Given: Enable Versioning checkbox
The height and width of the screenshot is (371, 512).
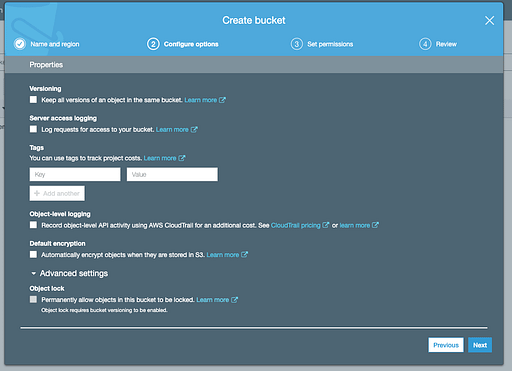Looking at the screenshot, I should [33, 100].
